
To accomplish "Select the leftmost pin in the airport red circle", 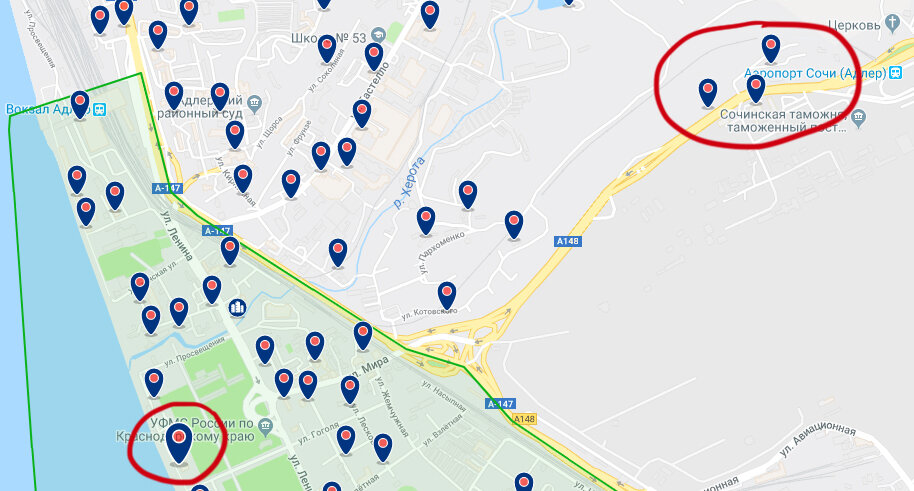I will [x=708, y=93].
